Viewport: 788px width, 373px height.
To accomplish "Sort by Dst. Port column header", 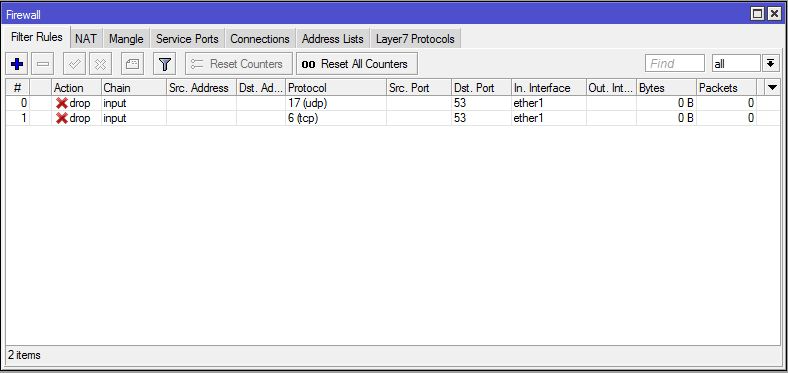I will tap(481, 87).
